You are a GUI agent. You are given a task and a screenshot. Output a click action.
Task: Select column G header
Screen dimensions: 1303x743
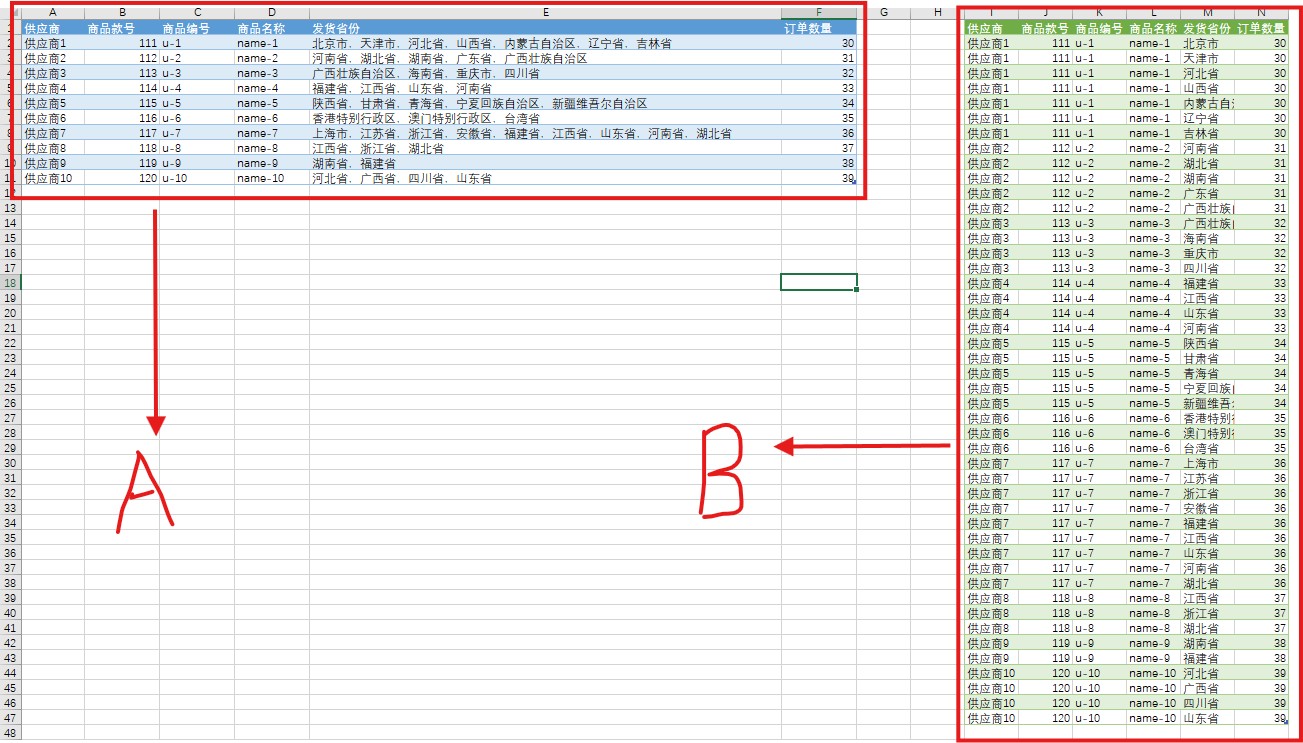885,12
